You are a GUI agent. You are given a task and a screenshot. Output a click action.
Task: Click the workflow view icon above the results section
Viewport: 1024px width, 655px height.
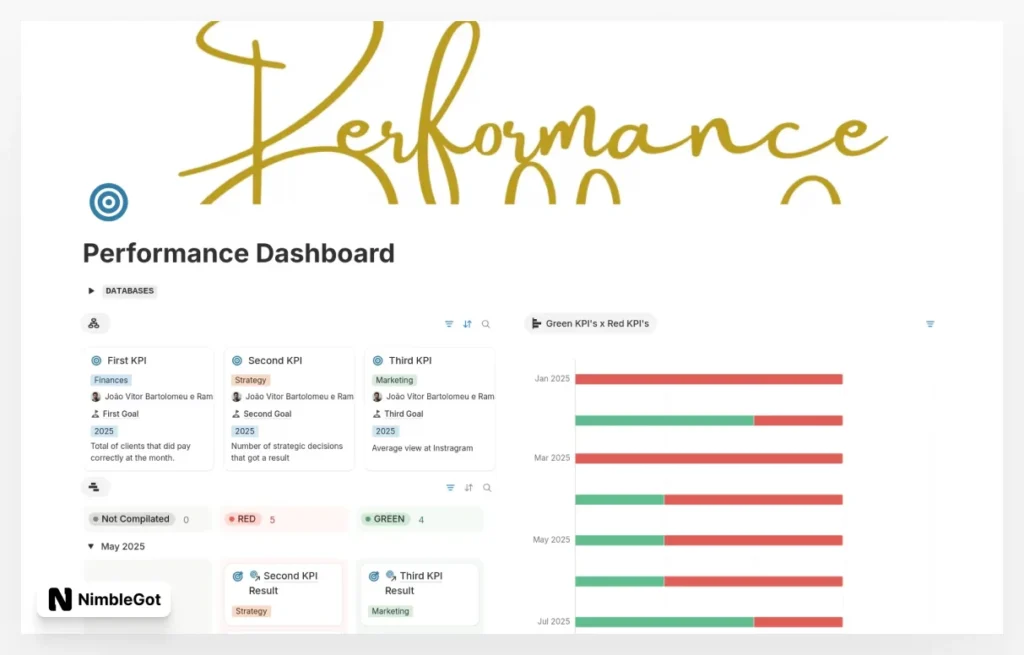[95, 487]
